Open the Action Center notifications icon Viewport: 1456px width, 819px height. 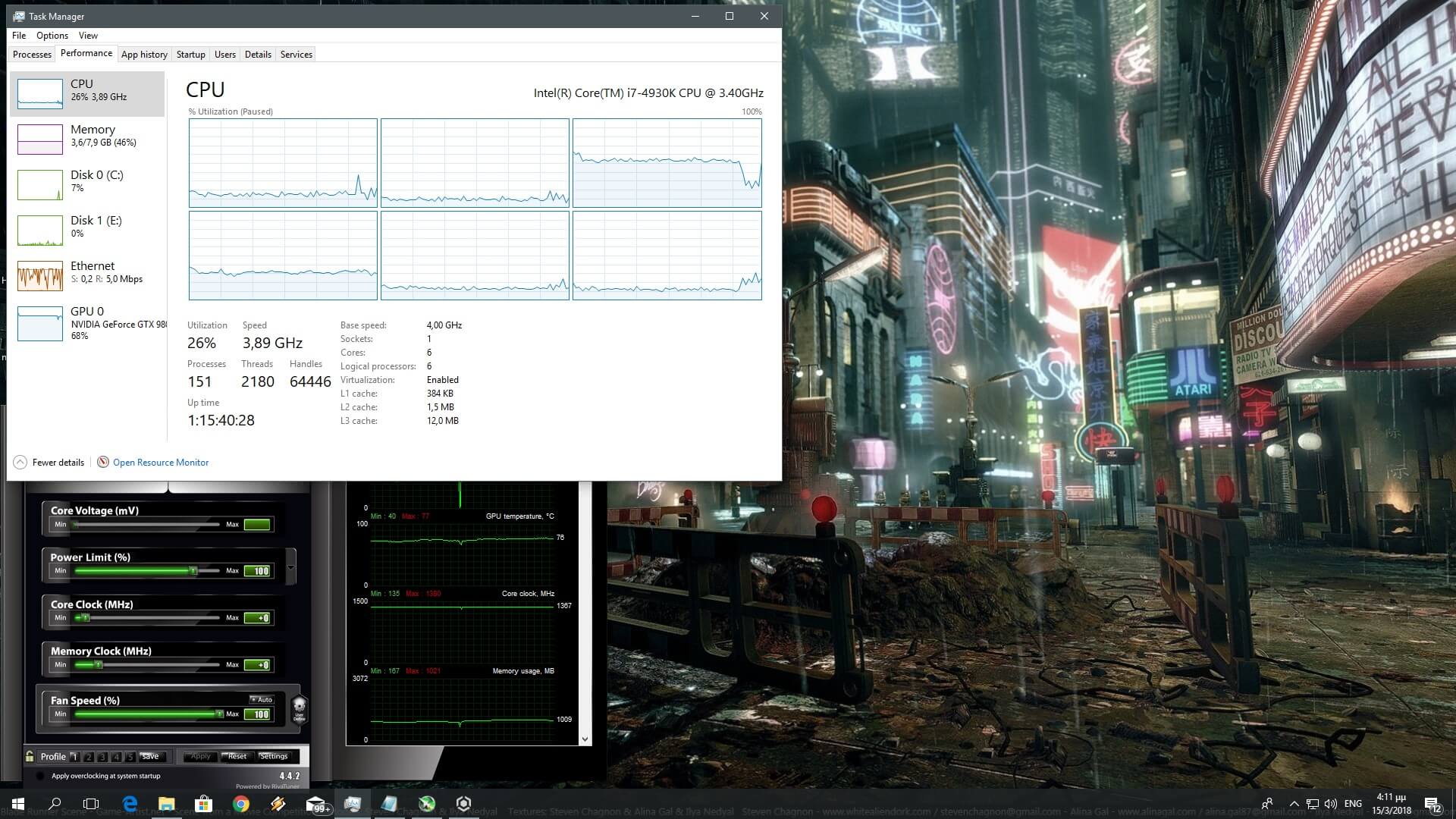click(1432, 804)
